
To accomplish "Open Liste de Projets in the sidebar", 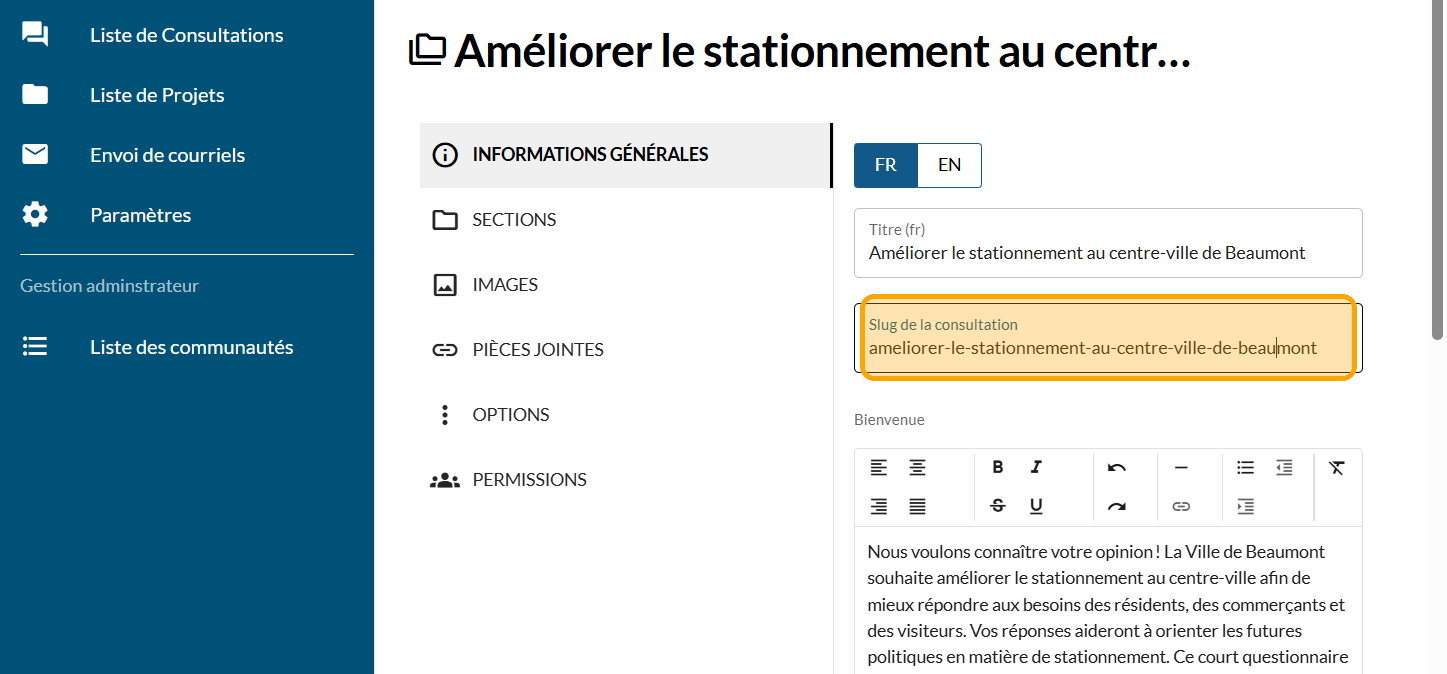I will click(x=157, y=95).
